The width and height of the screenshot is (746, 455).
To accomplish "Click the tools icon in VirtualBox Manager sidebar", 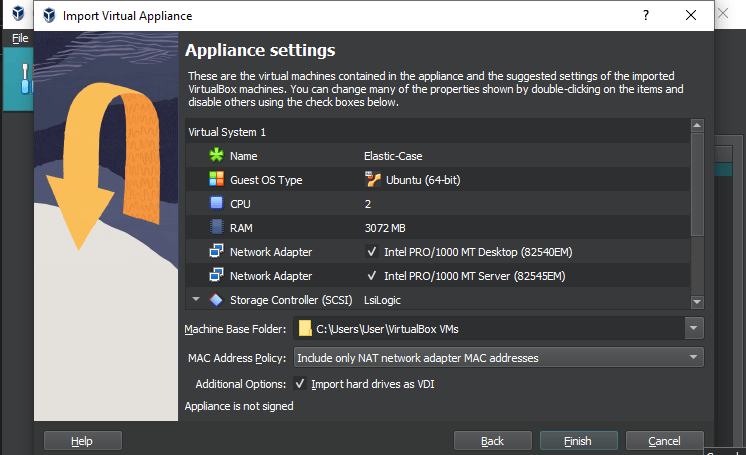I will pos(25,79).
